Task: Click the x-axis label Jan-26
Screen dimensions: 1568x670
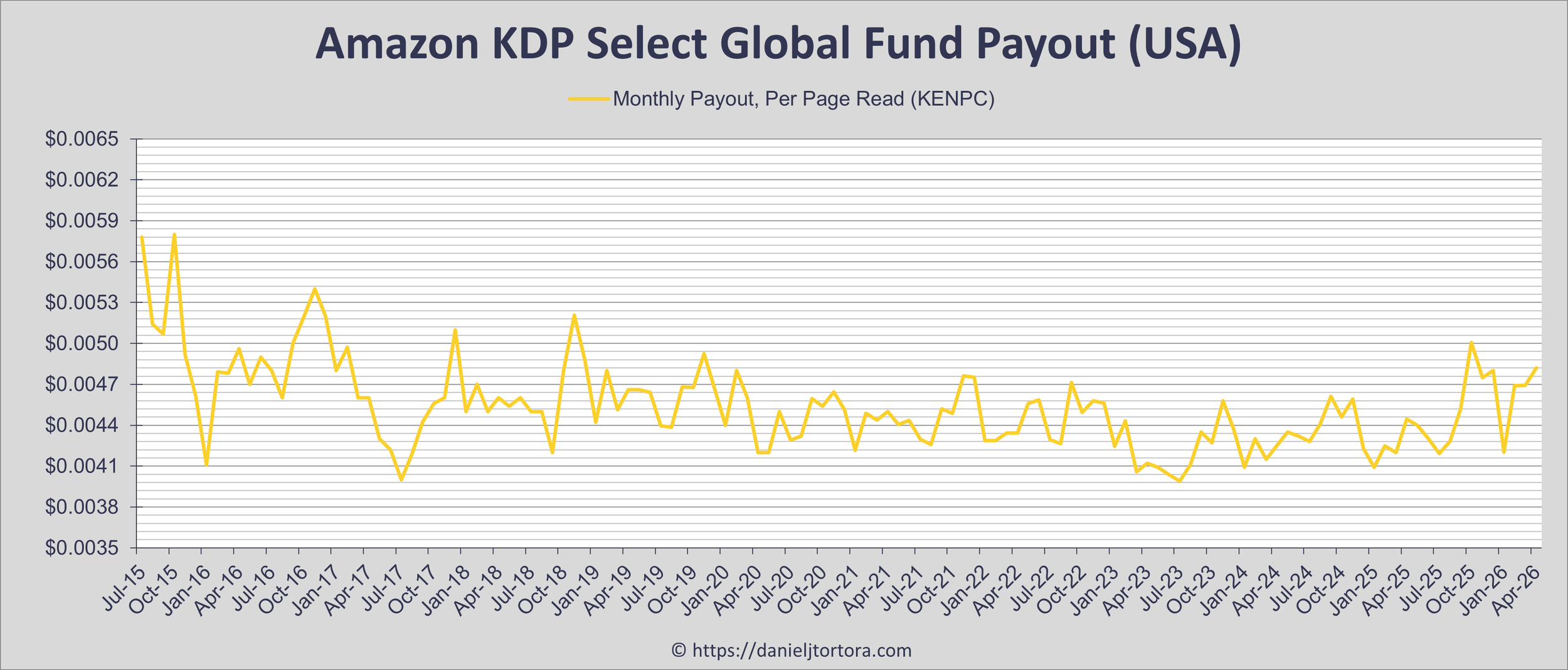Action: [x=1484, y=590]
